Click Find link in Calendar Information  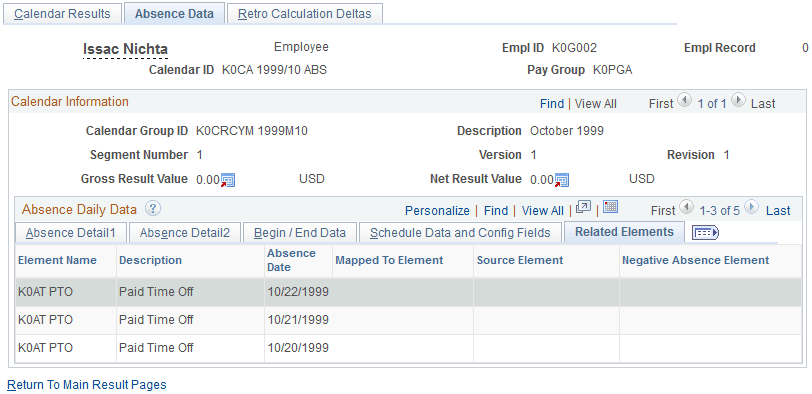[x=552, y=104]
